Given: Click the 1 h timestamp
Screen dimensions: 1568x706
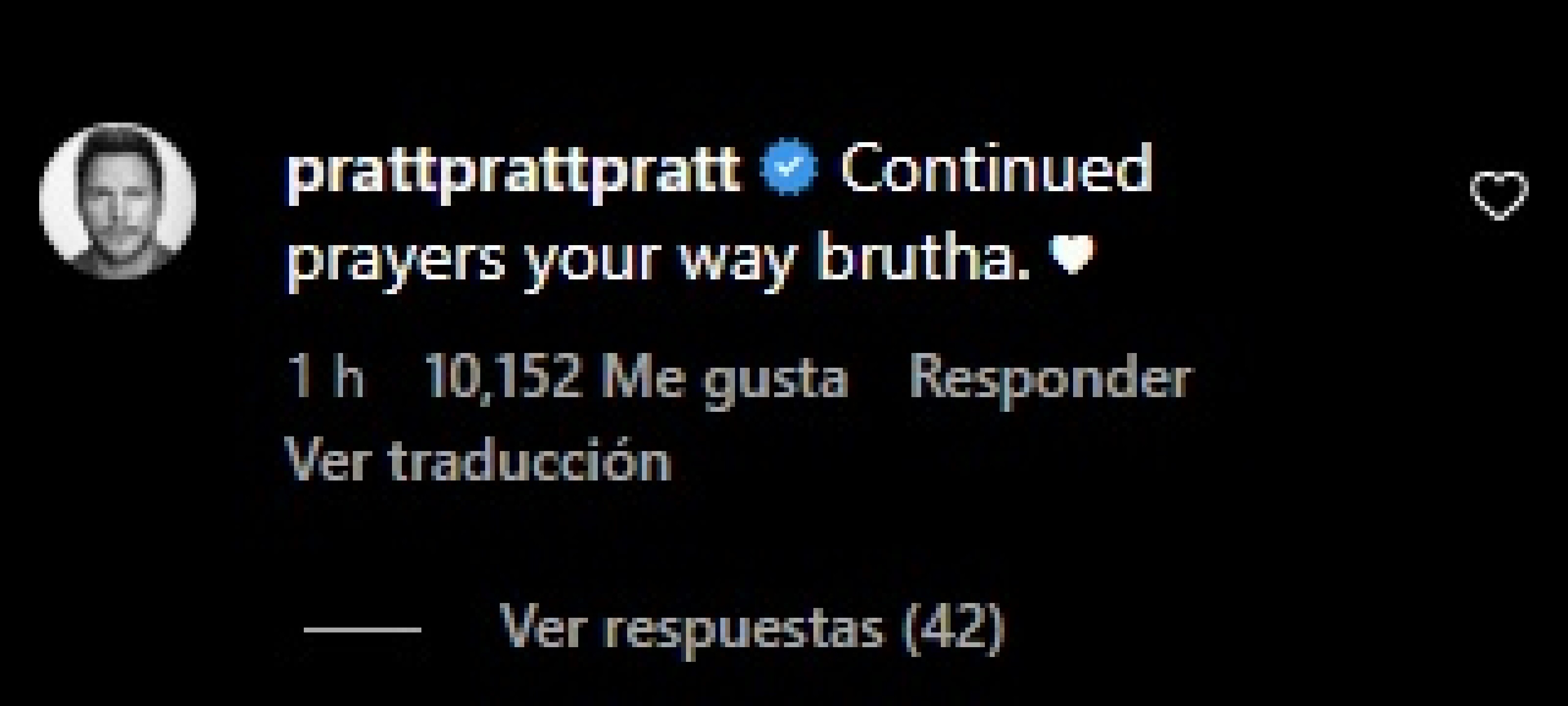Looking at the screenshot, I should click(x=327, y=378).
